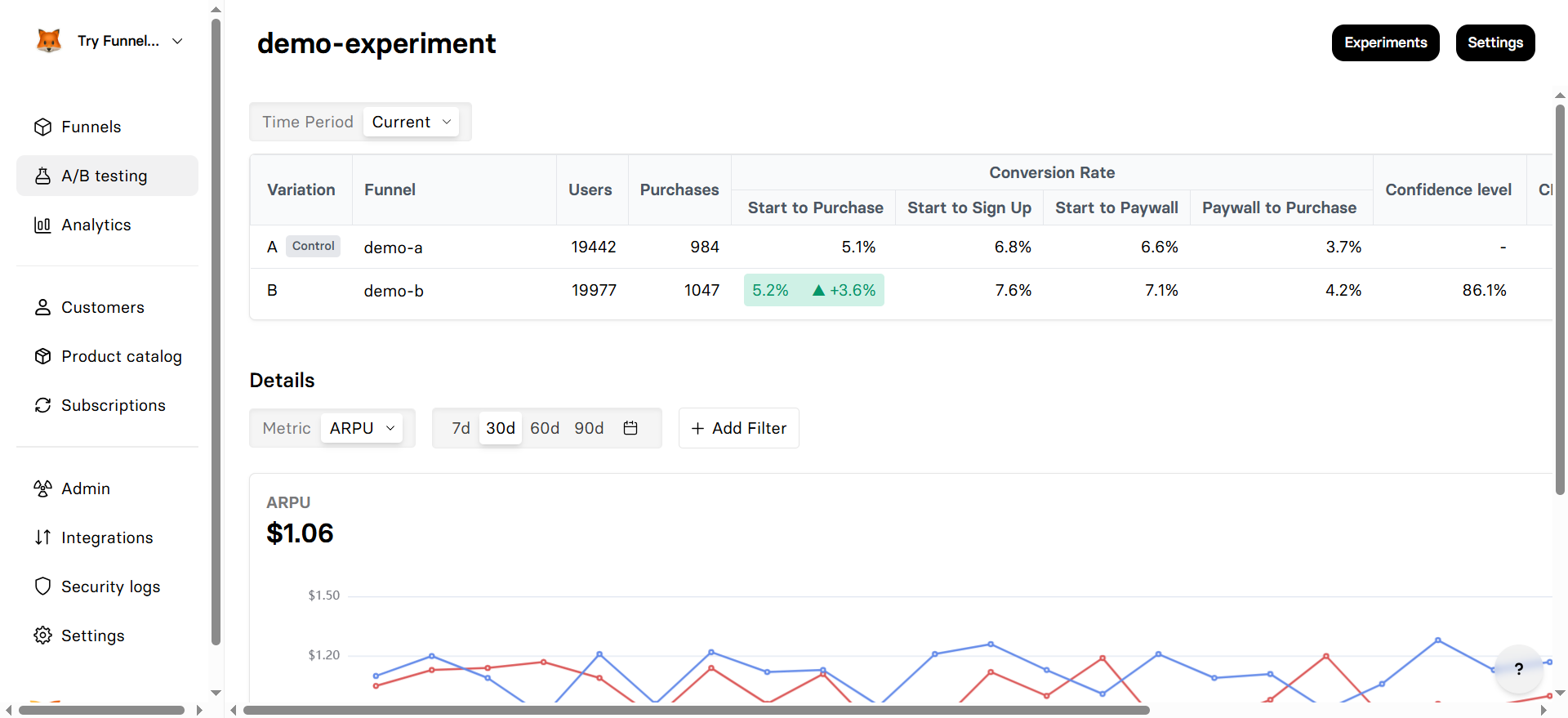This screenshot has width=1568, height=718.
Task: Click the demo-experiment page title
Action: [x=376, y=43]
